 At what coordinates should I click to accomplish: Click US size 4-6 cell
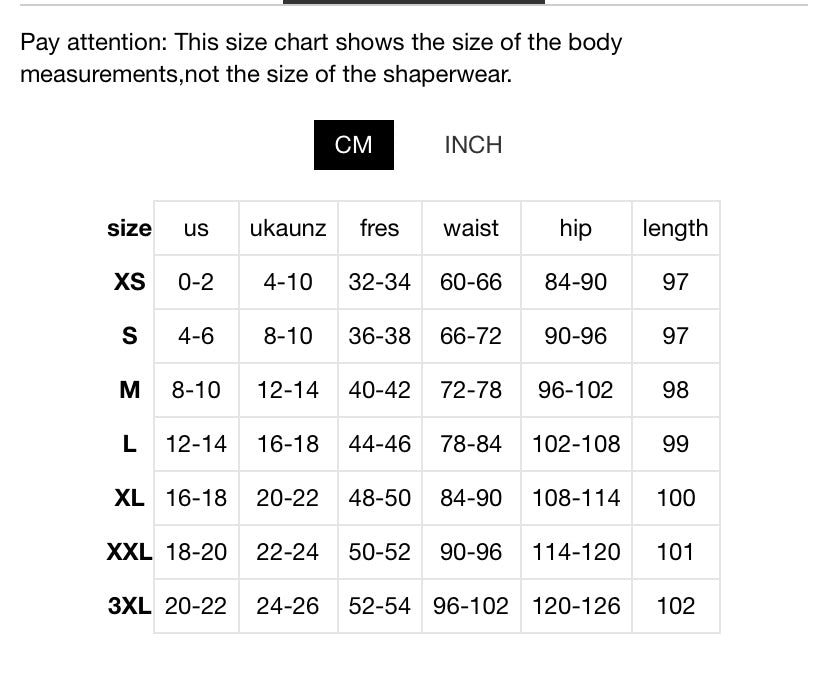pos(196,336)
